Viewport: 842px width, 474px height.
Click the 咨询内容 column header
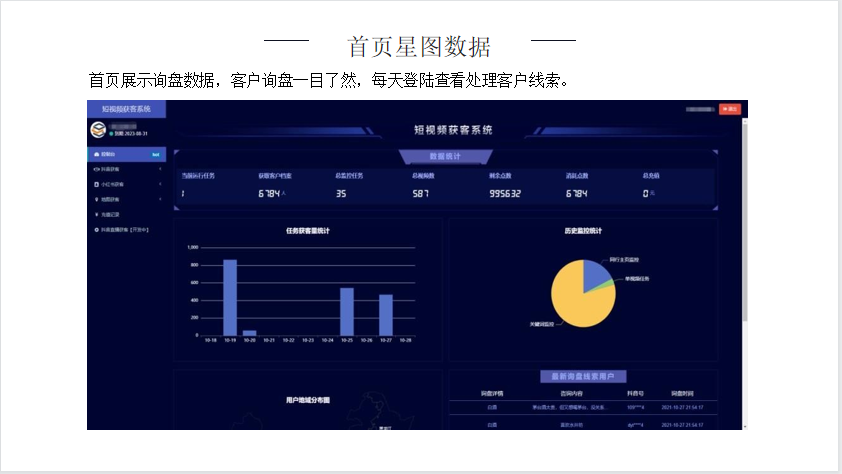coord(571,393)
